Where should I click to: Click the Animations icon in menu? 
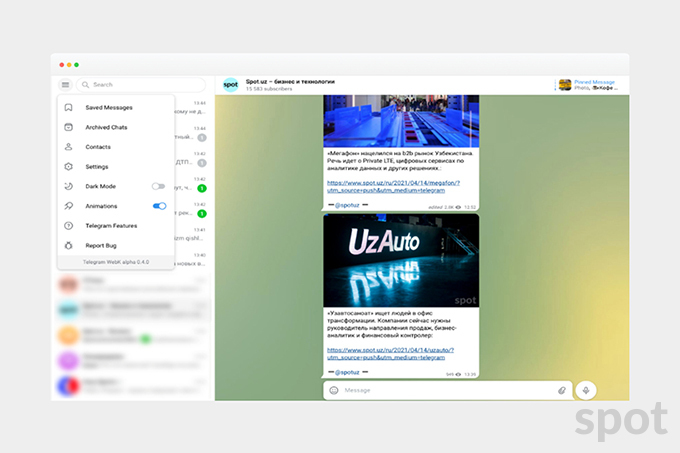point(69,206)
